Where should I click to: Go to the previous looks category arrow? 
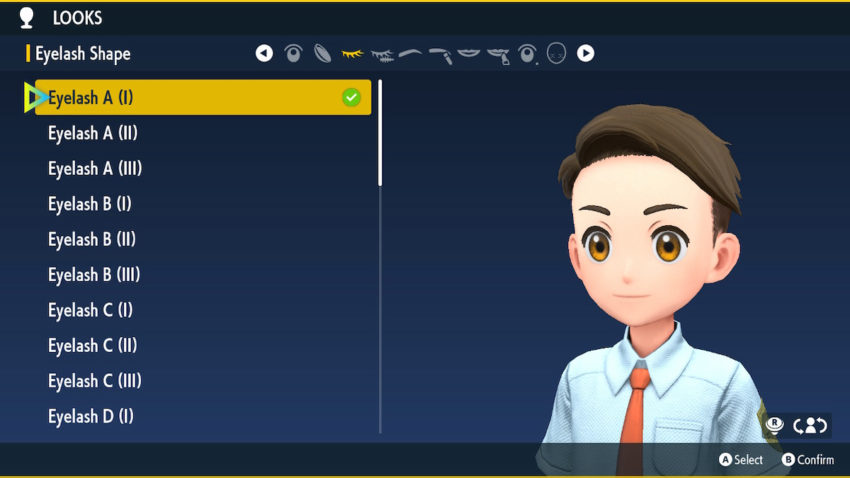coord(264,53)
